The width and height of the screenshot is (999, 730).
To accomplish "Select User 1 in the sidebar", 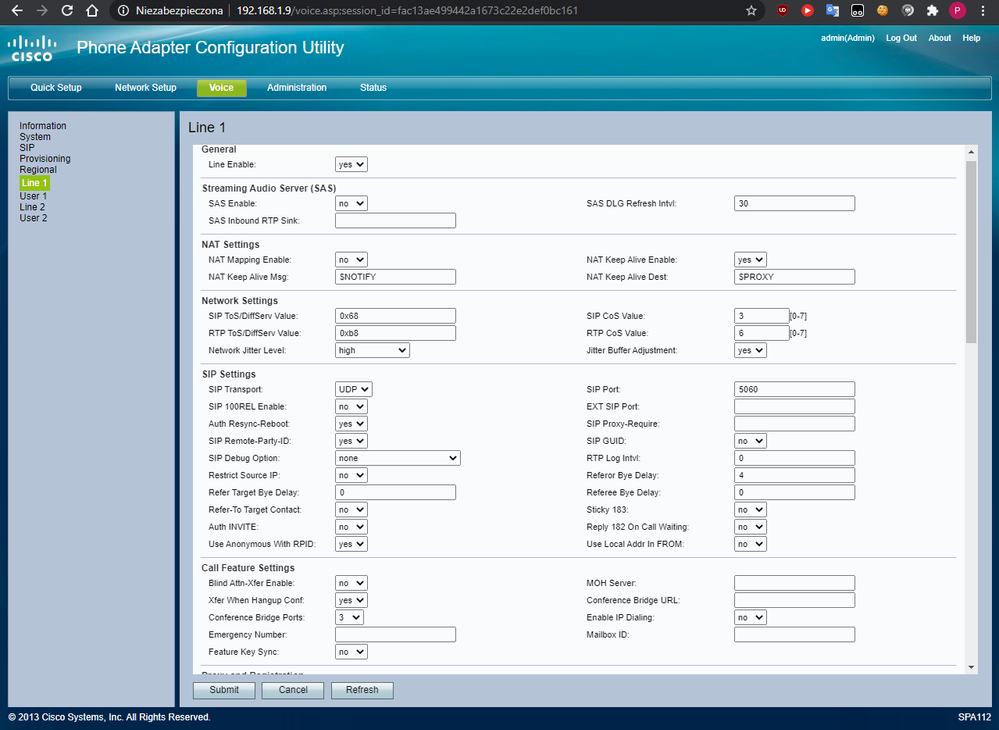I will [33, 196].
